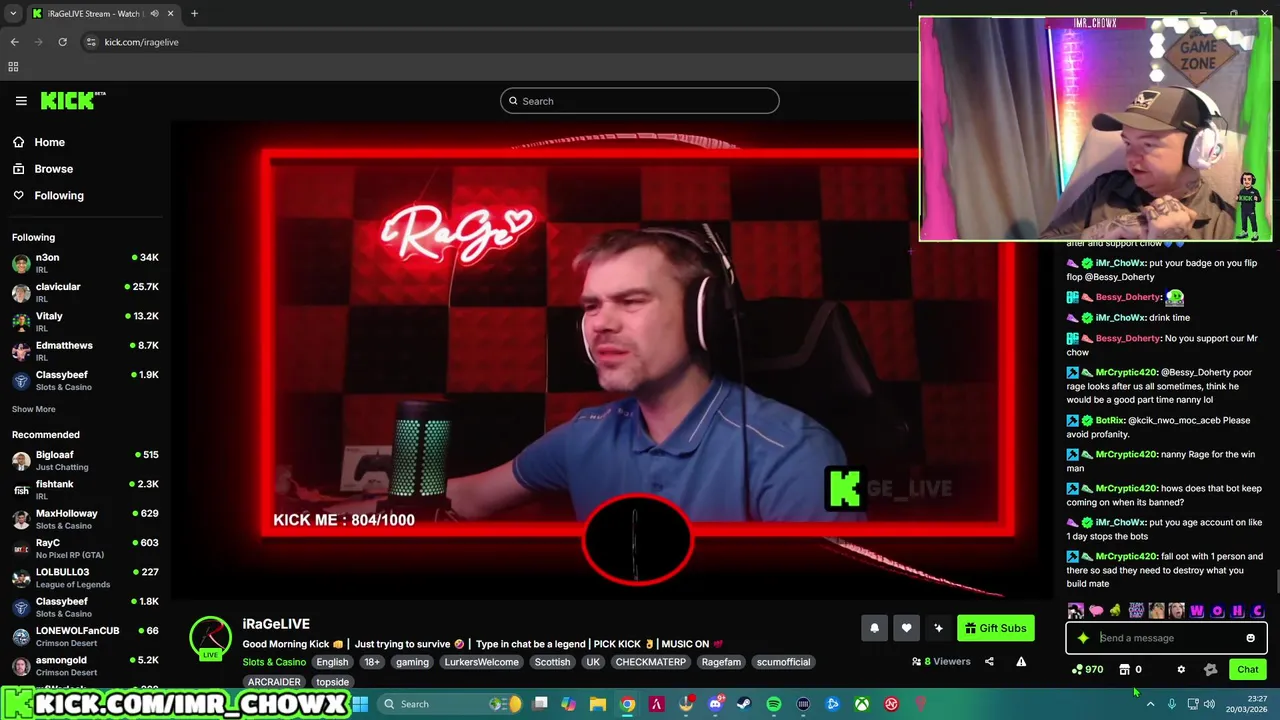Image resolution: width=1280 pixels, height=720 pixels.
Task: Open recommended channel MaxHolloway
Action: pyautogui.click(x=85, y=518)
